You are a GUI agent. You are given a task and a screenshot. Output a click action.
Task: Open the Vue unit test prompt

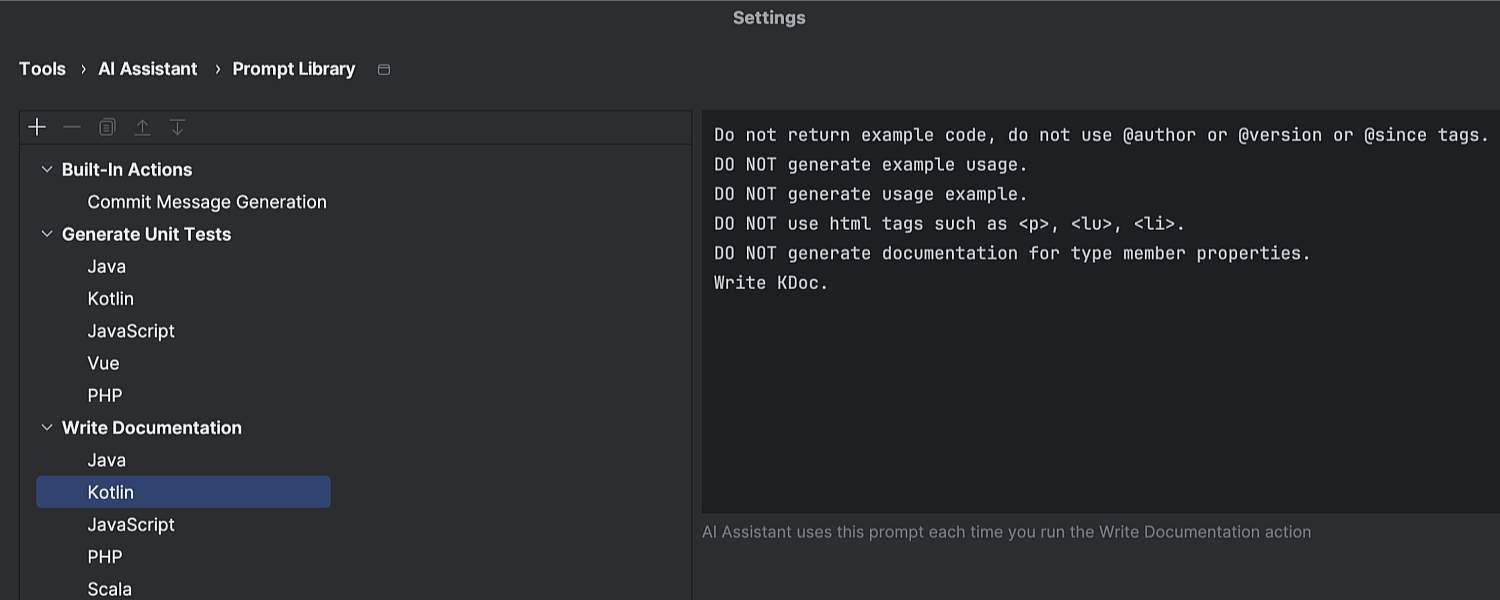[103, 363]
